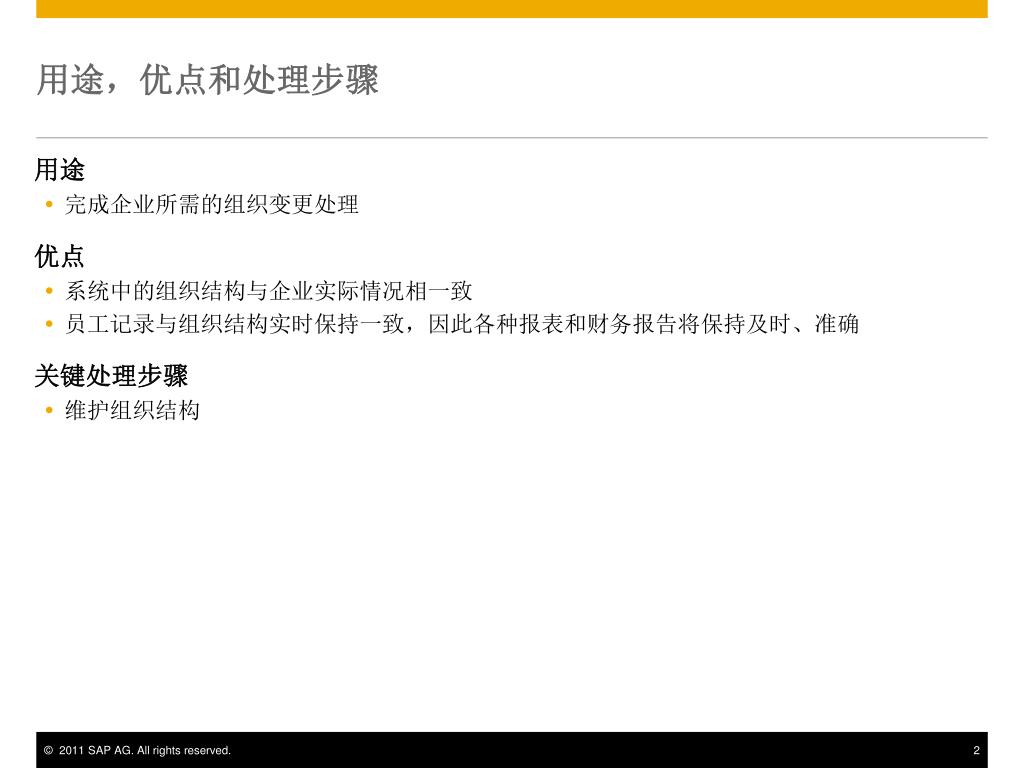
Task: Select the slide title 用途，优点和处理步骤
Action: pyautogui.click(x=208, y=80)
